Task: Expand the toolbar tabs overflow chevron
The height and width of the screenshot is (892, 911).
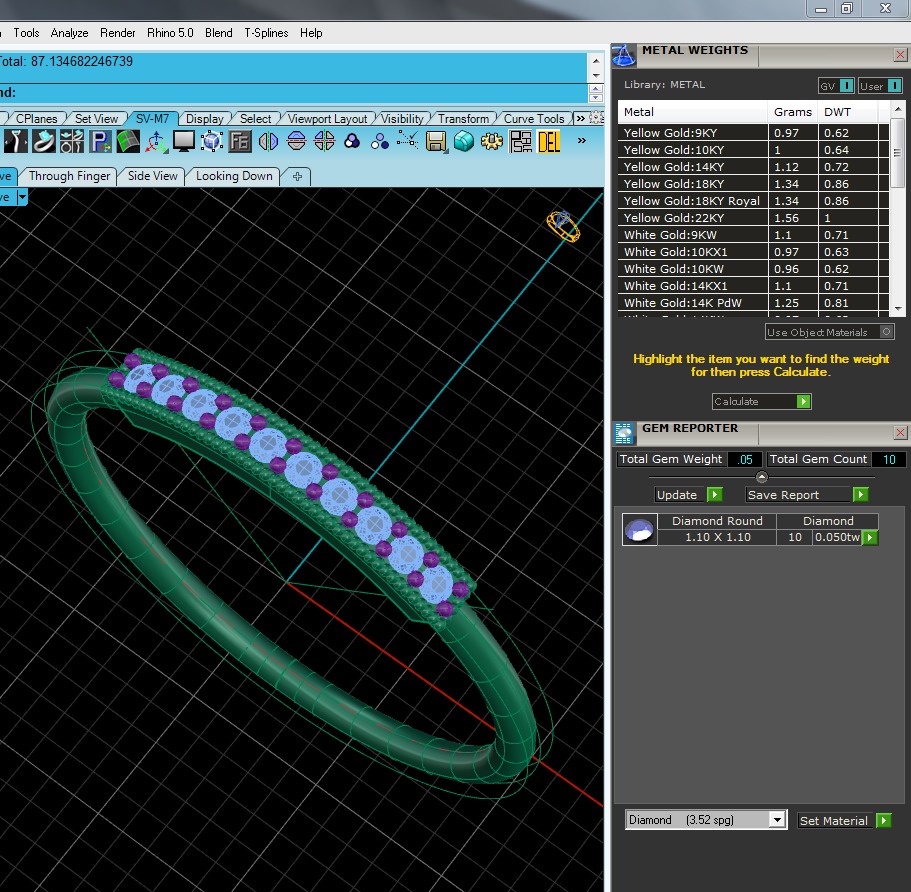Action: pos(580,118)
